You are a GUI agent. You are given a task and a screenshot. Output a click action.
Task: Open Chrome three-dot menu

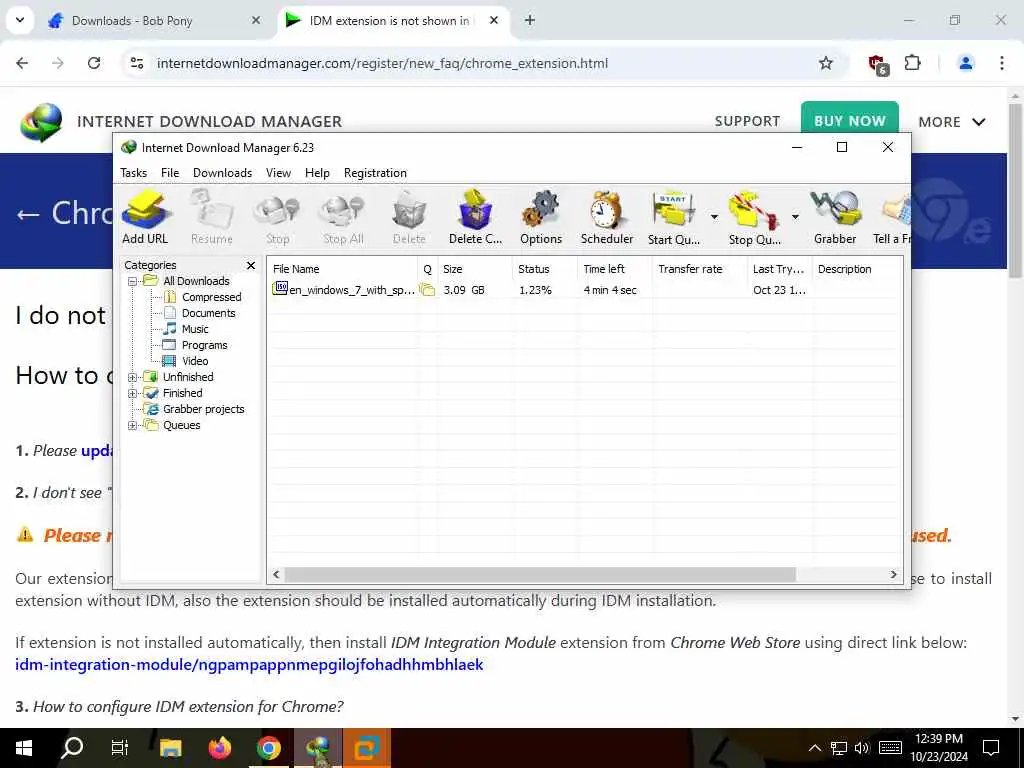tap(1002, 63)
